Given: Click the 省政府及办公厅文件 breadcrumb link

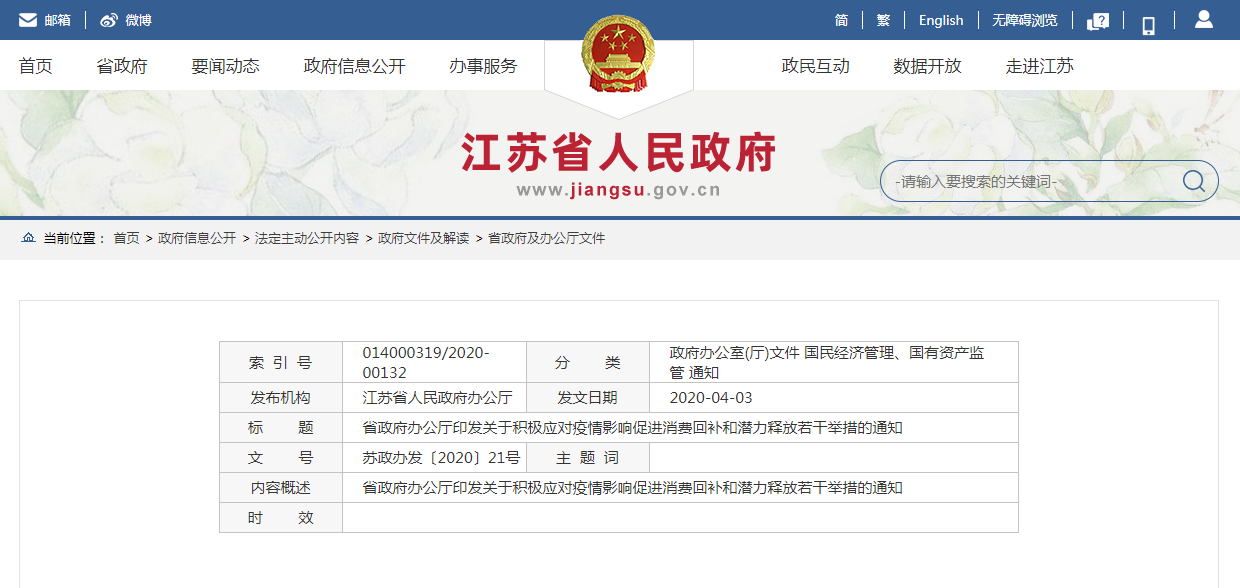Looking at the screenshot, I should click(x=546, y=238).
